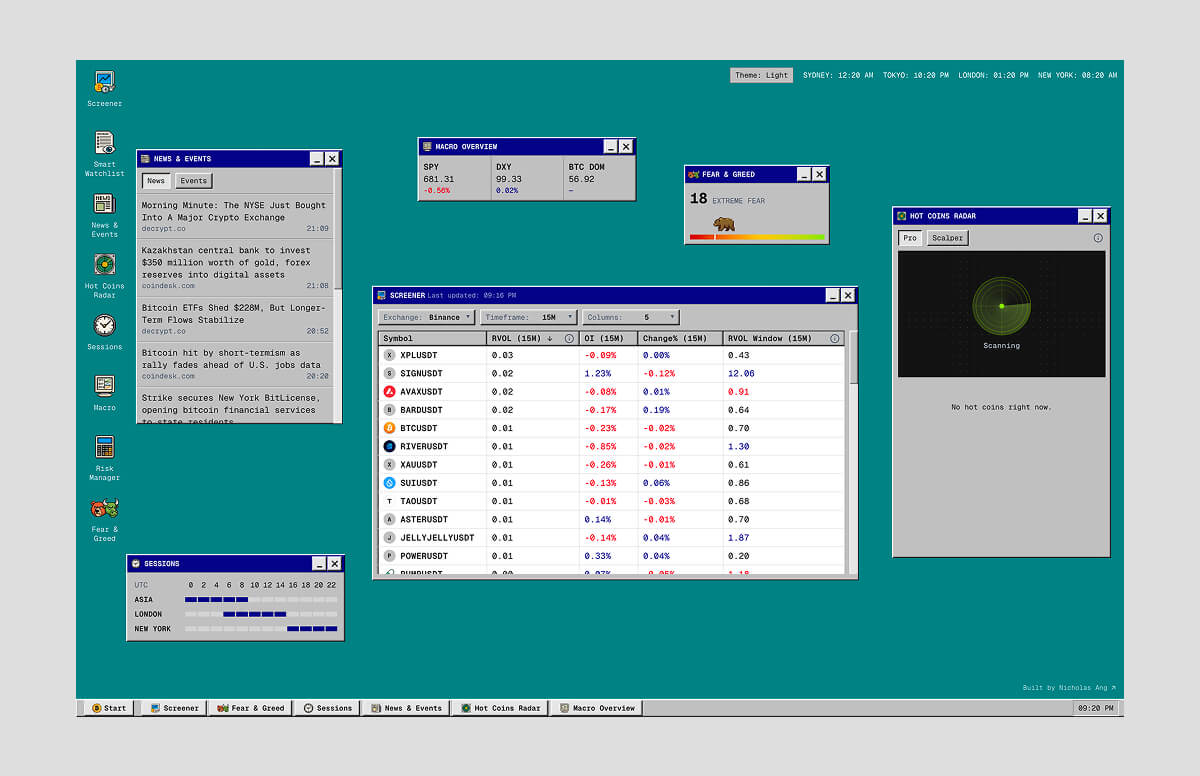Open the Timeframe 15M dropdown
The height and width of the screenshot is (776, 1200).
[x=528, y=318]
